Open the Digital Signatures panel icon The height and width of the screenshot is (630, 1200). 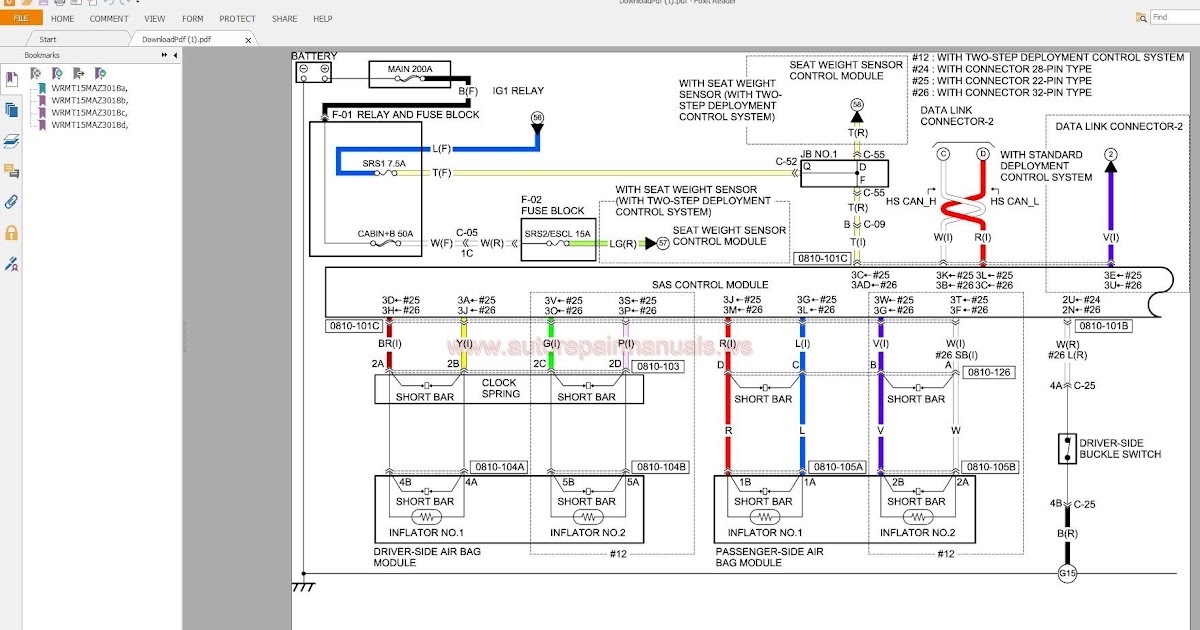click(11, 264)
